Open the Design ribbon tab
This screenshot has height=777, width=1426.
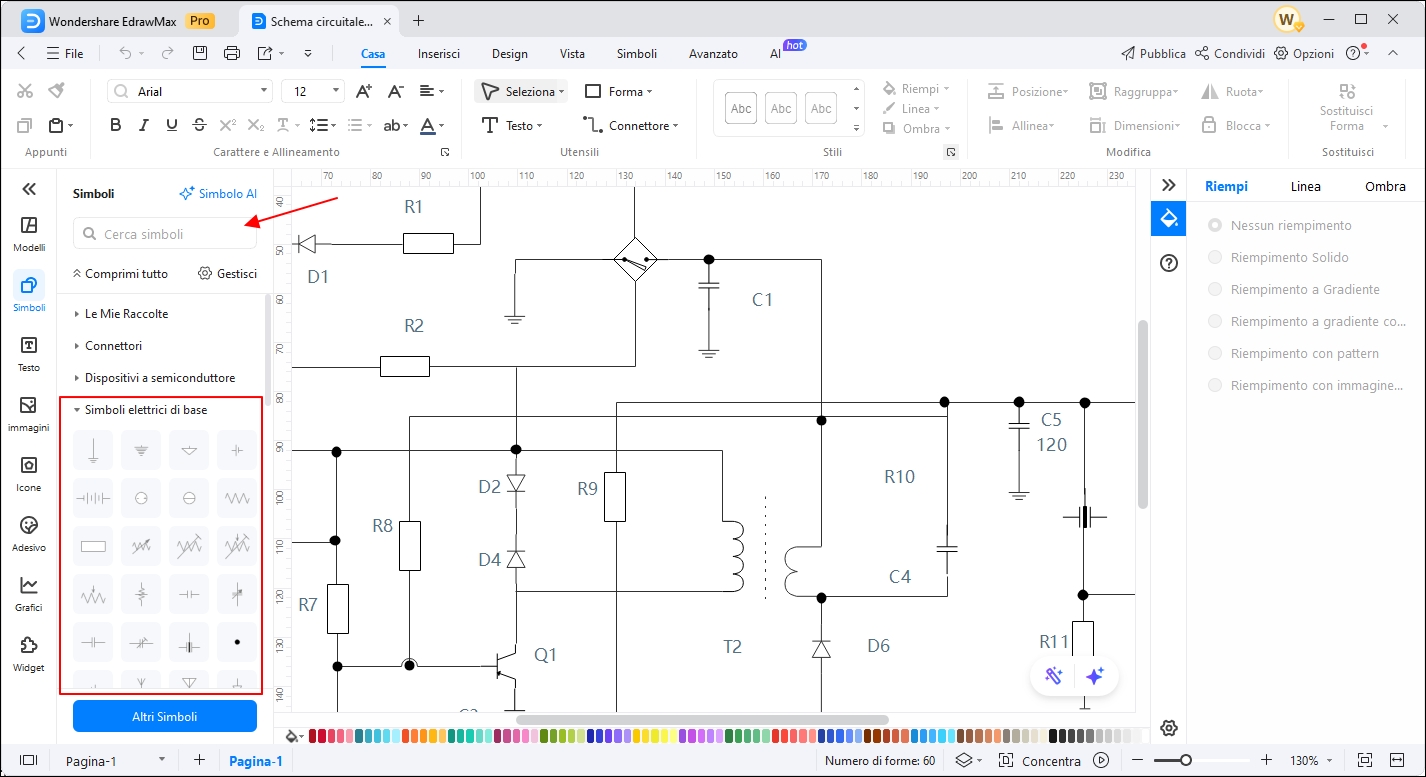(x=510, y=54)
